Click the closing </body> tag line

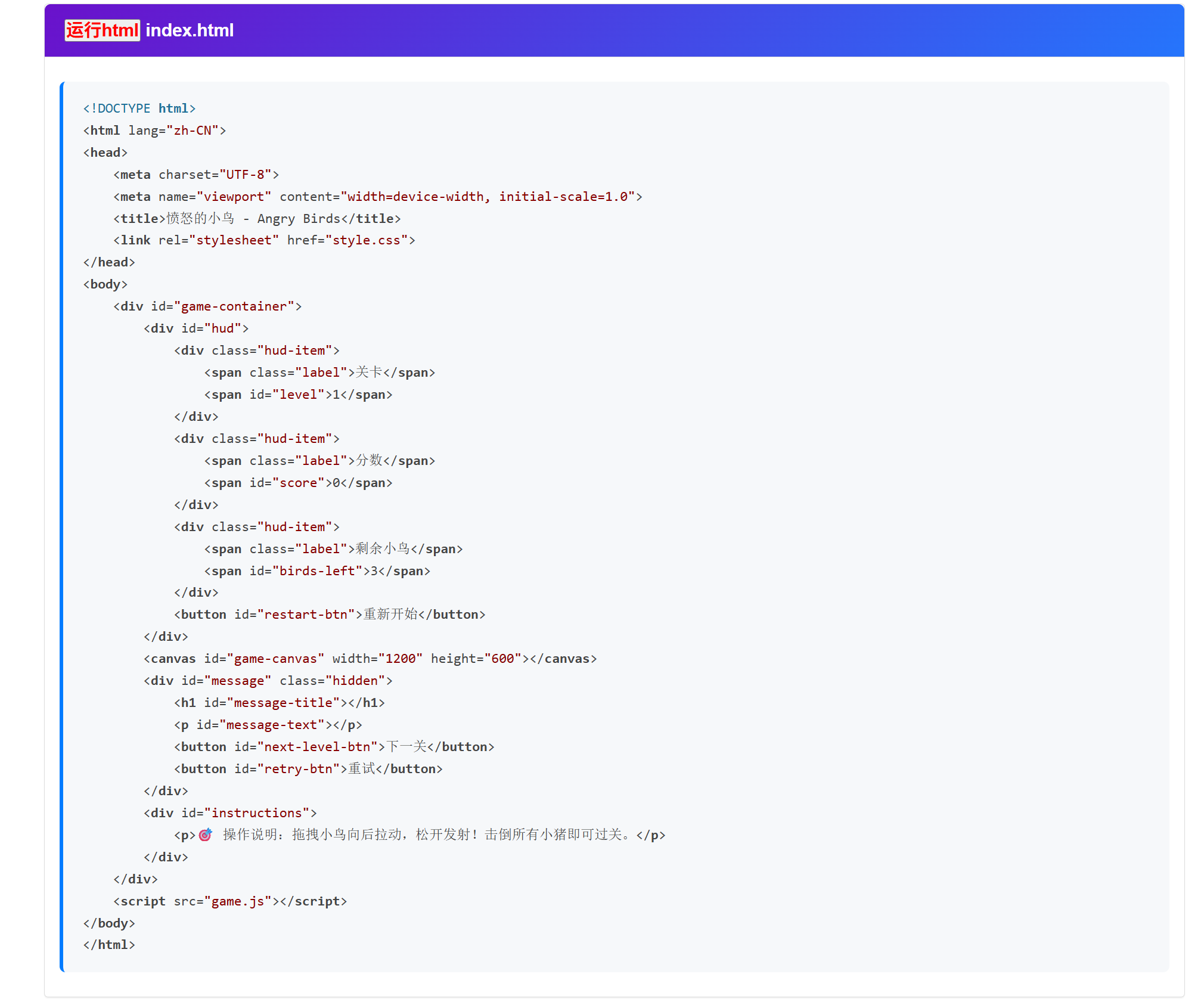[x=109, y=923]
